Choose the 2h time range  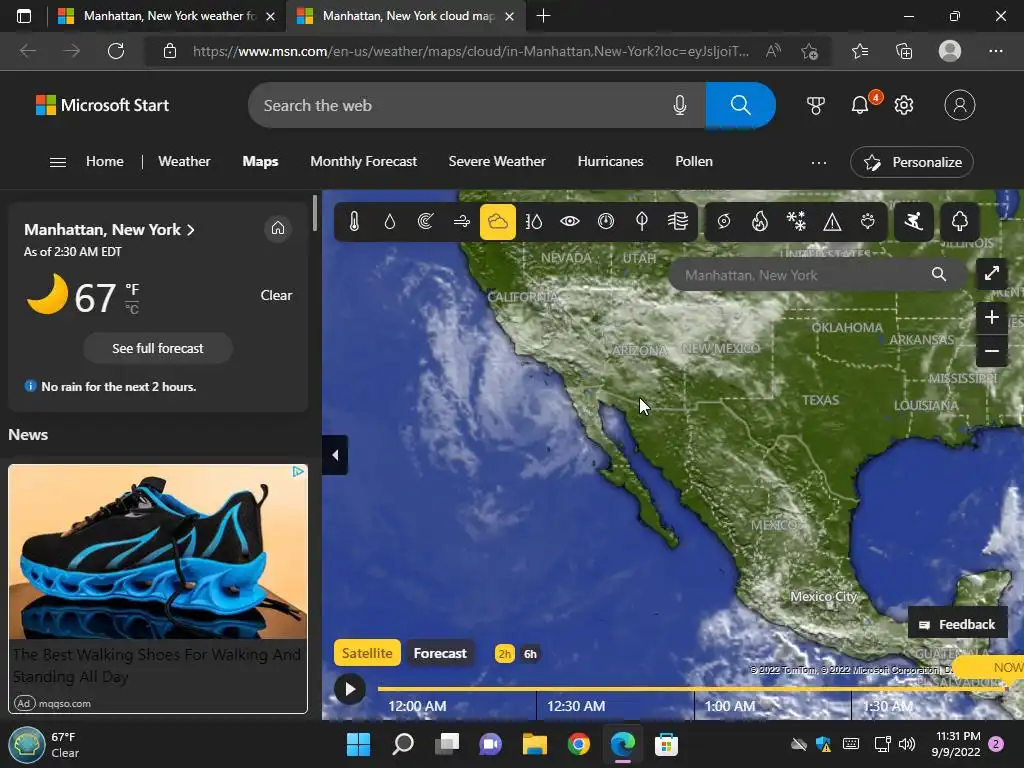[504, 654]
